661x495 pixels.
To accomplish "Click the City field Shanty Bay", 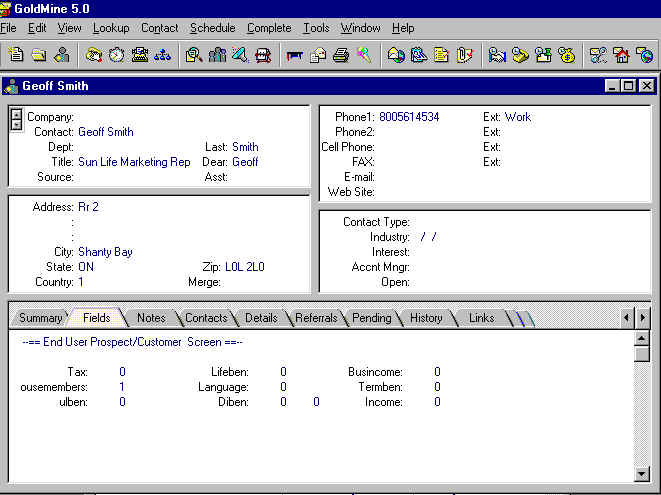I will click(x=105, y=252).
